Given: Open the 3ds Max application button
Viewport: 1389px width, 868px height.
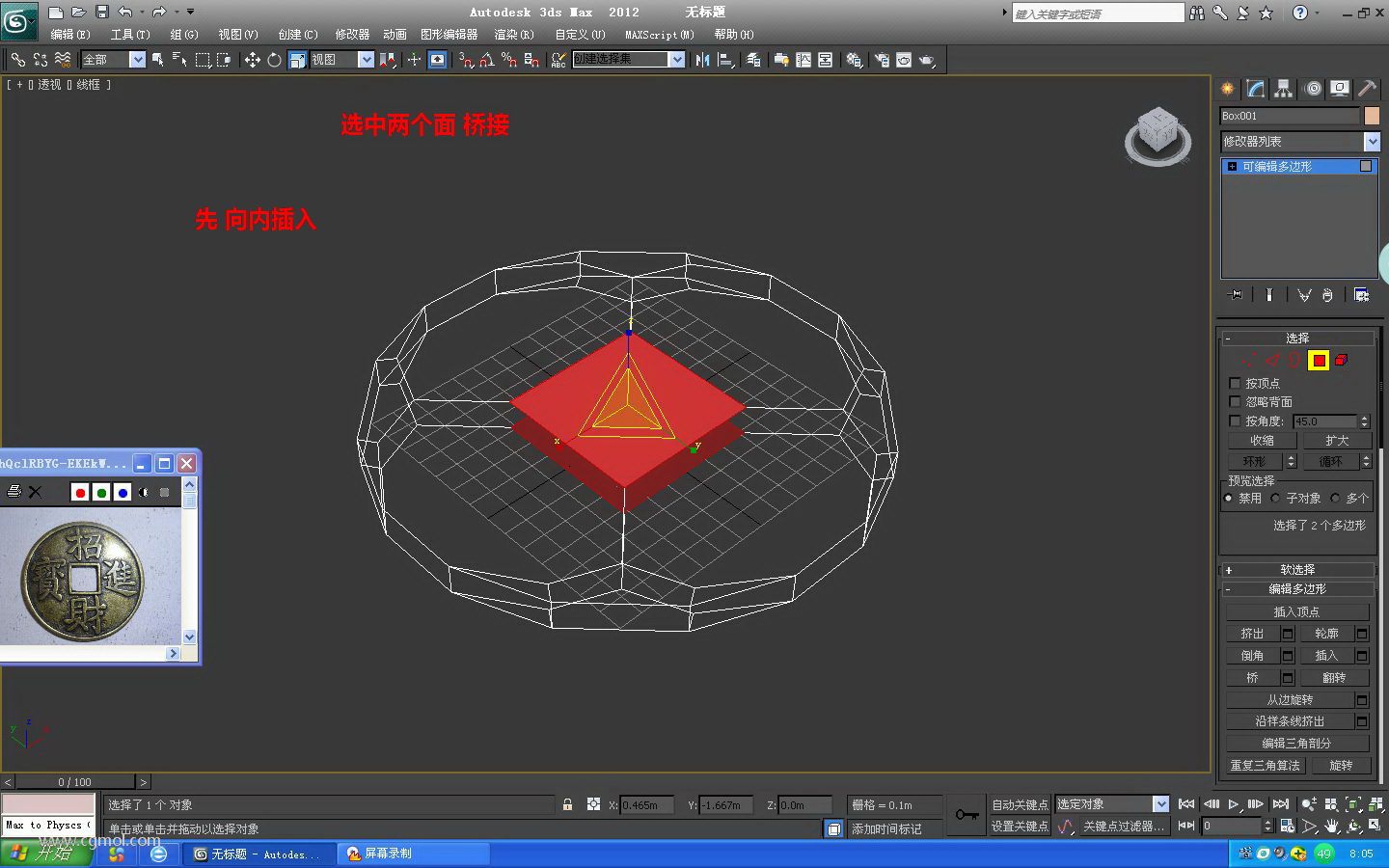Looking at the screenshot, I should pos(18,21).
